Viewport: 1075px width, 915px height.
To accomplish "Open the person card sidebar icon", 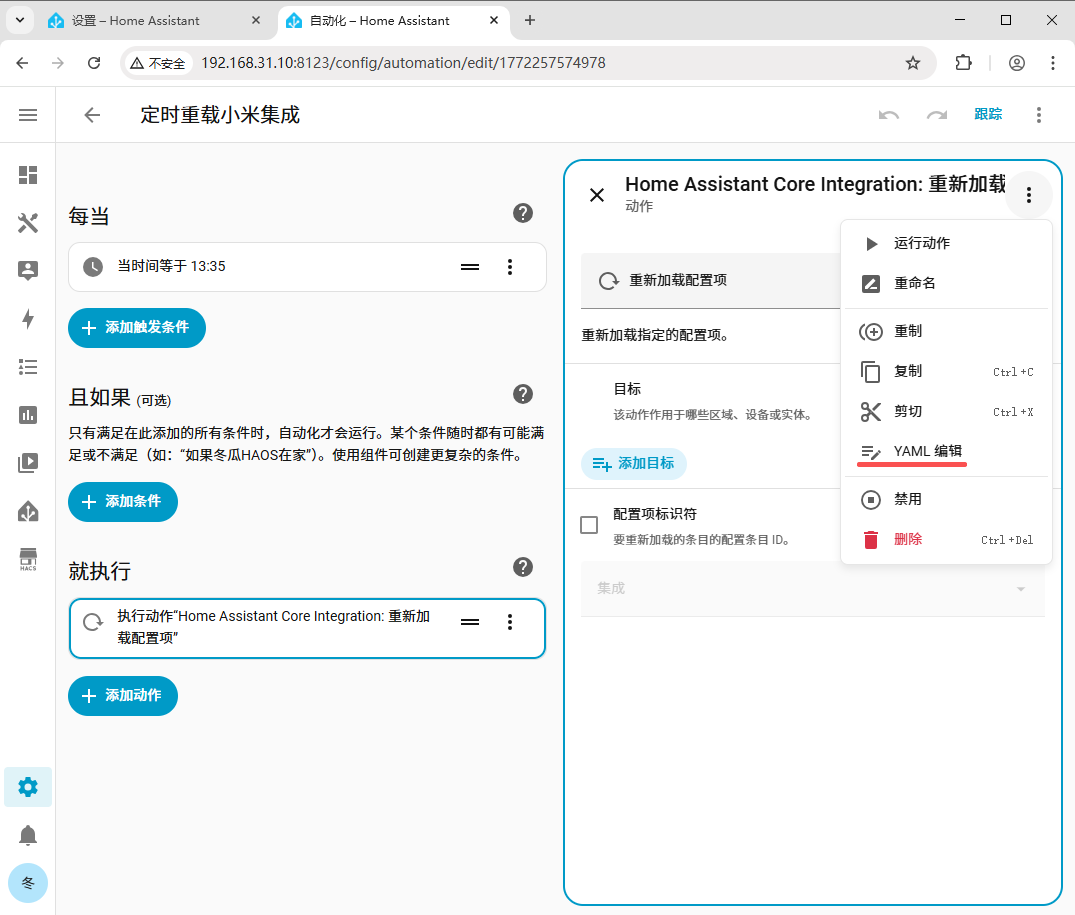I will [x=27, y=271].
